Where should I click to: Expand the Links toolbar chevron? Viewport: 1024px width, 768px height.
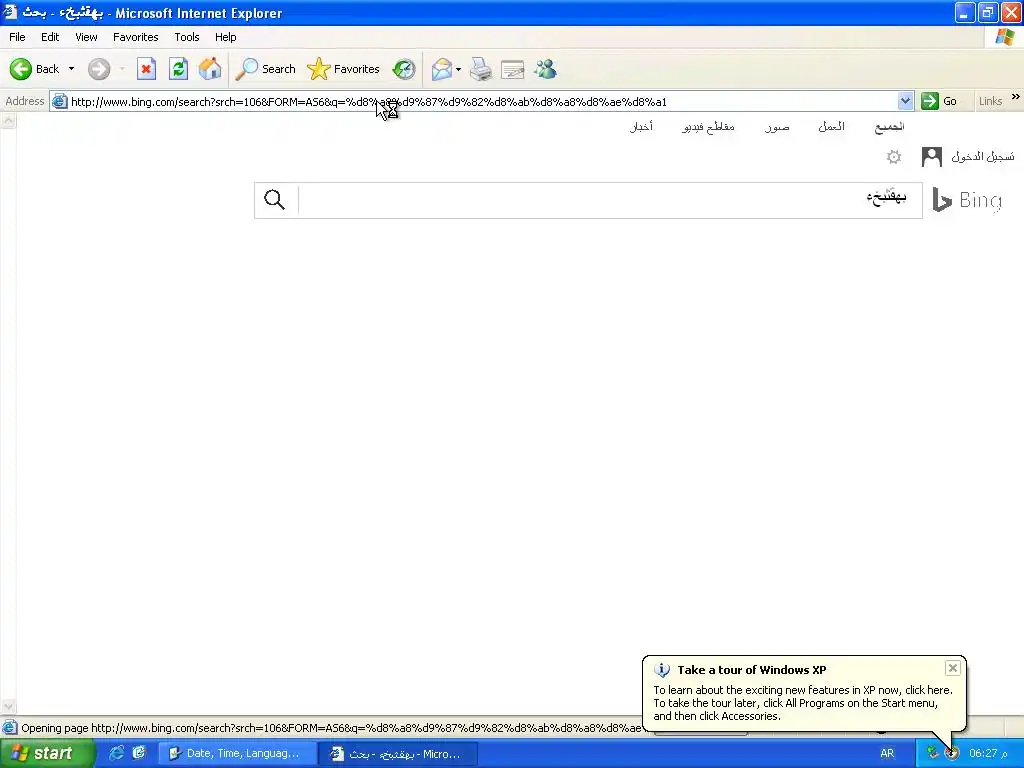click(x=1016, y=97)
